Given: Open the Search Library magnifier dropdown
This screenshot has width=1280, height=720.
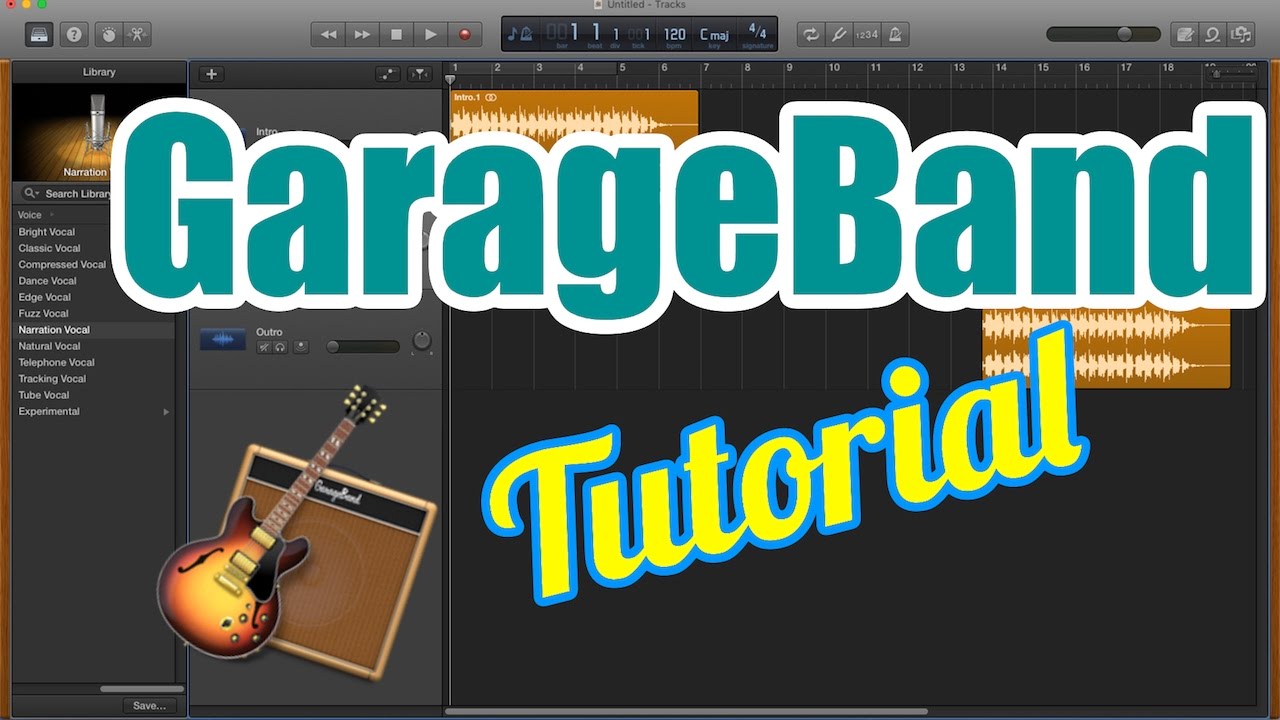Looking at the screenshot, I should [31, 194].
